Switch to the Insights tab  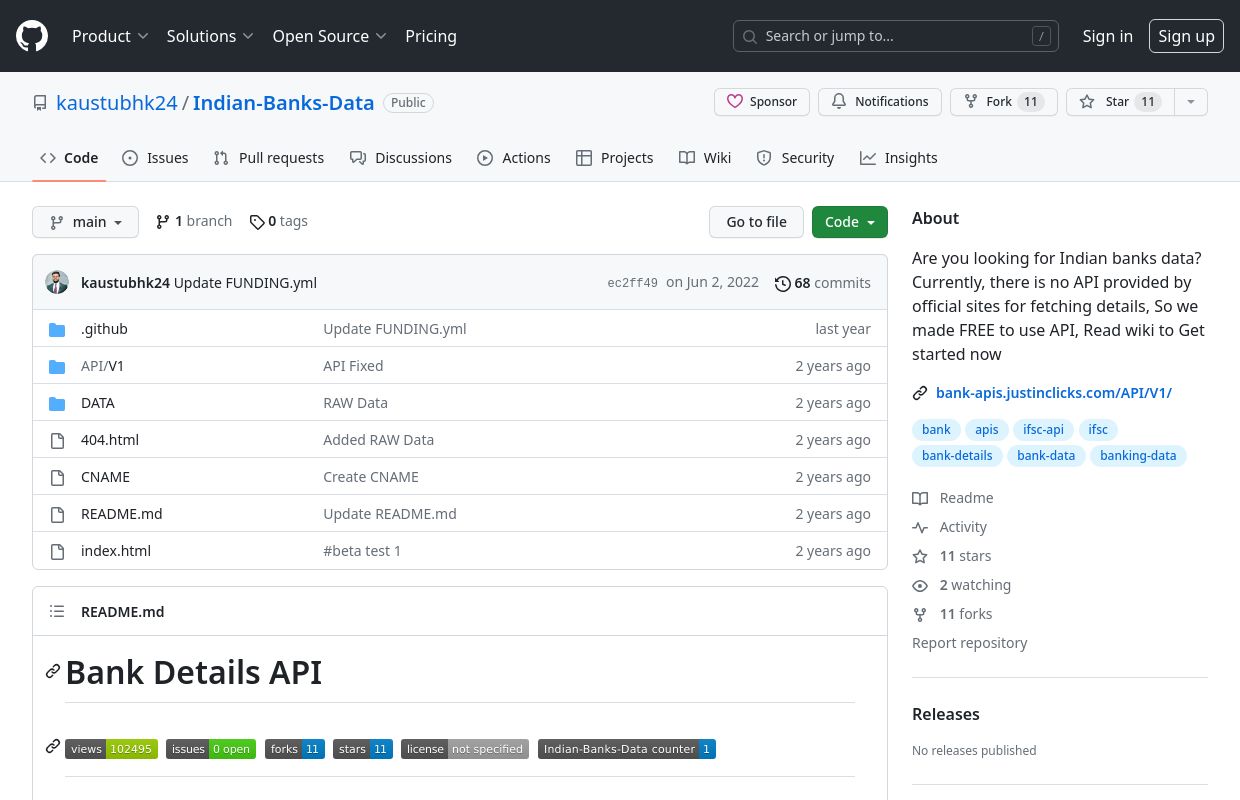[x=899, y=158]
